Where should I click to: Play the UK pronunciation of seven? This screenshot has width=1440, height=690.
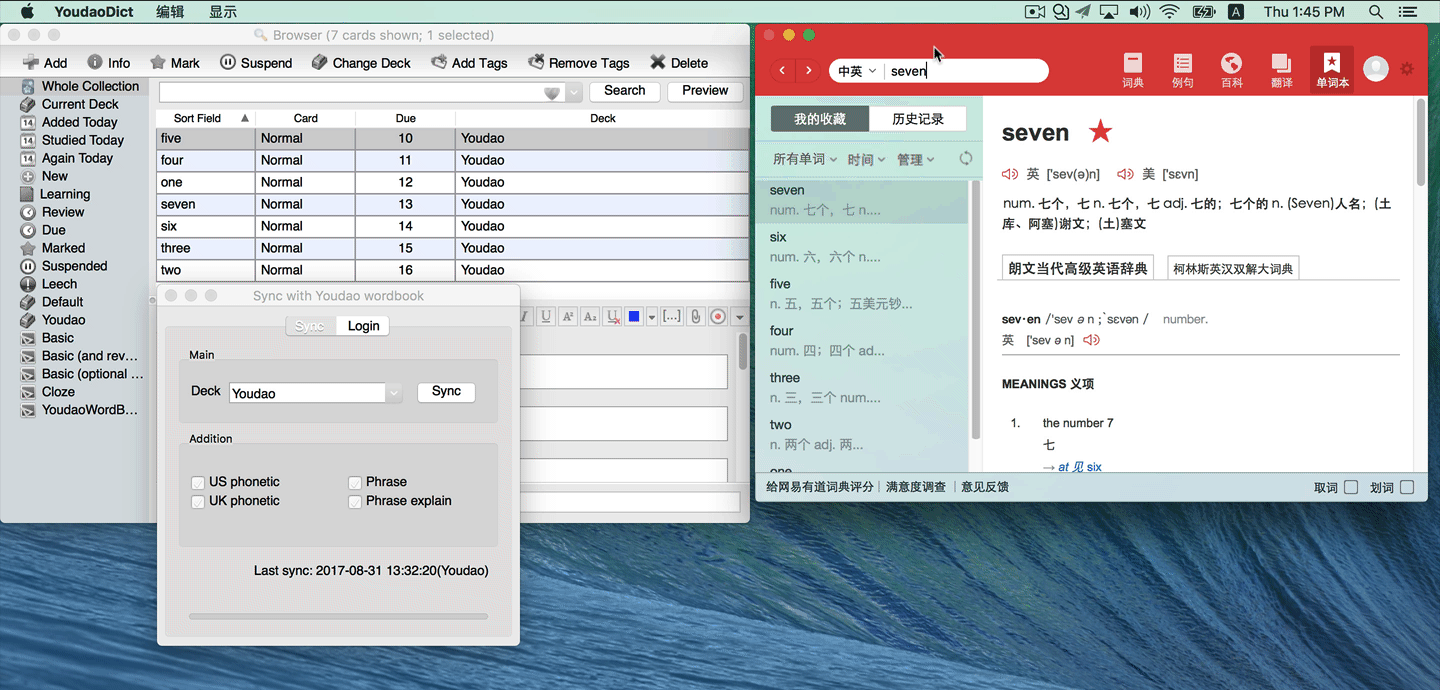(x=1010, y=174)
